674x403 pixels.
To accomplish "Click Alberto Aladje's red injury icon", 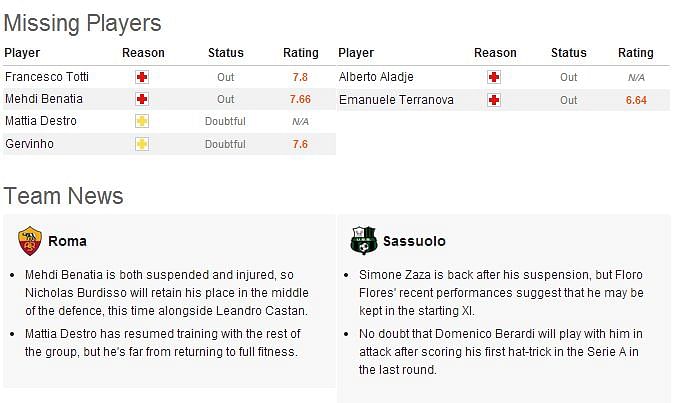I will (494, 77).
